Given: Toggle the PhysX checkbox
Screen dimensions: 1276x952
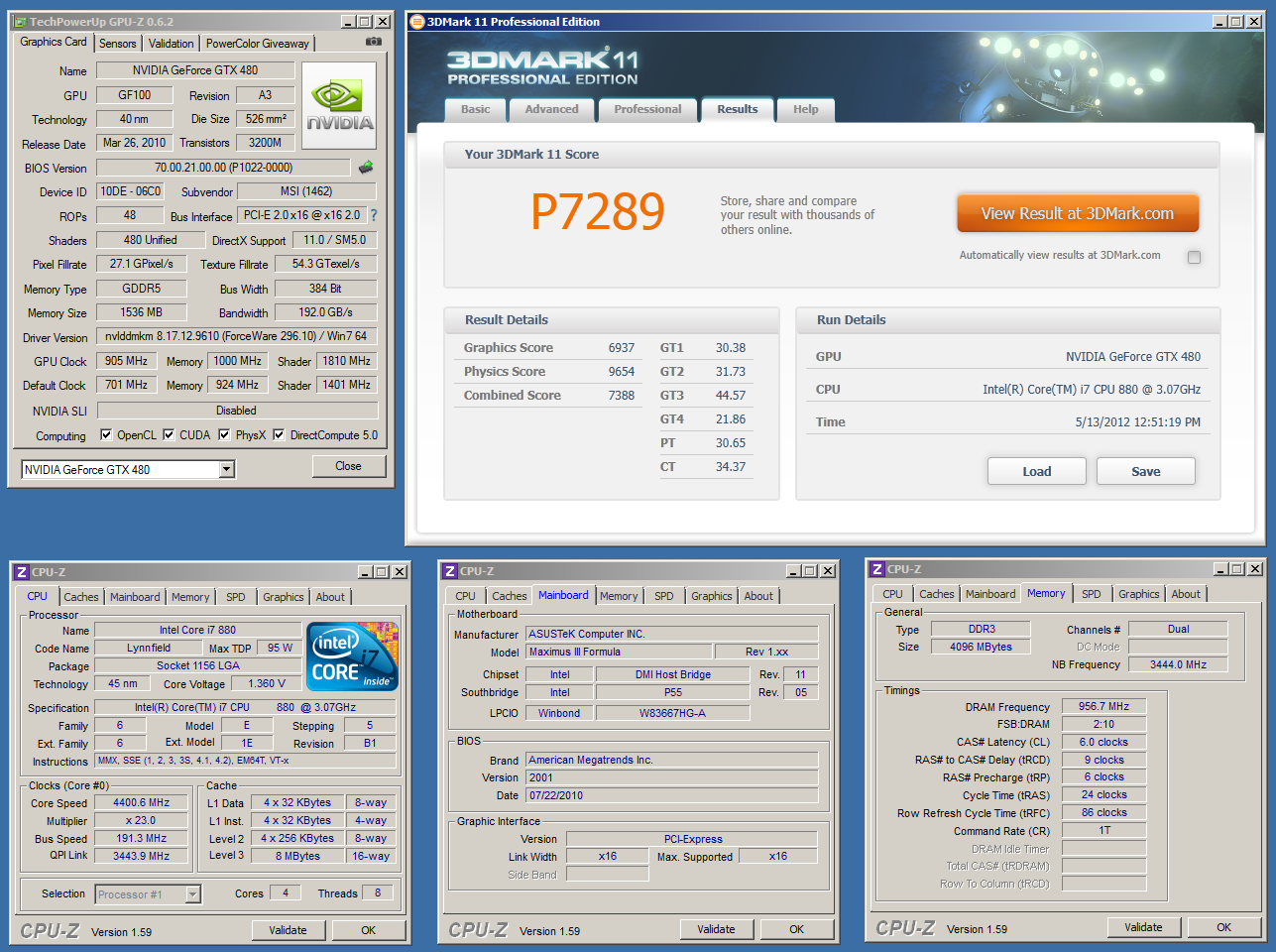Looking at the screenshot, I should (224, 434).
